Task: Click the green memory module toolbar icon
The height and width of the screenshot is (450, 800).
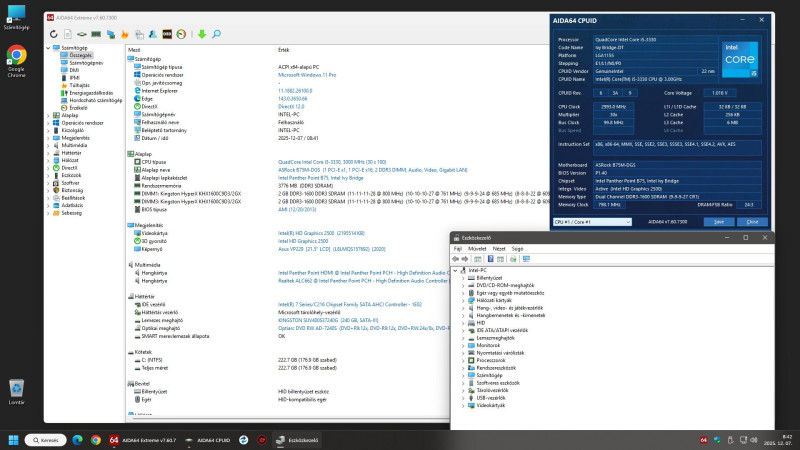Action: coord(96,34)
